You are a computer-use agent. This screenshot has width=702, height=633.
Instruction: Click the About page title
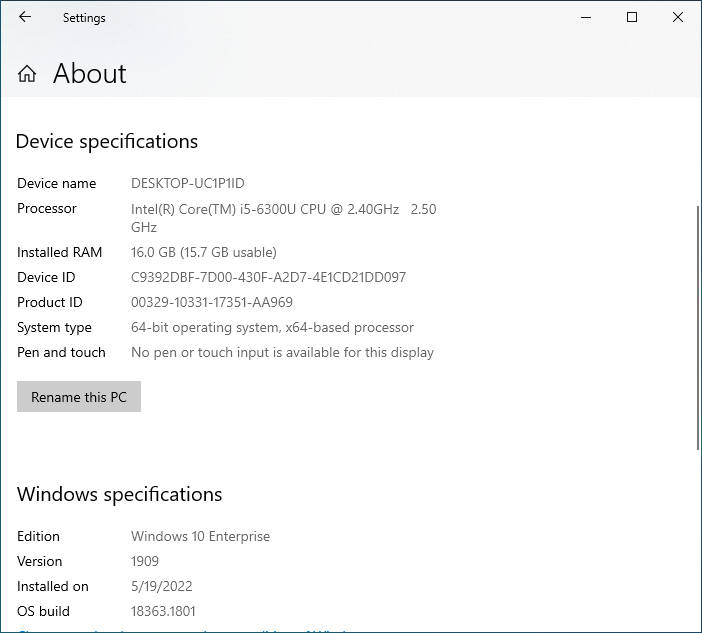pos(89,74)
